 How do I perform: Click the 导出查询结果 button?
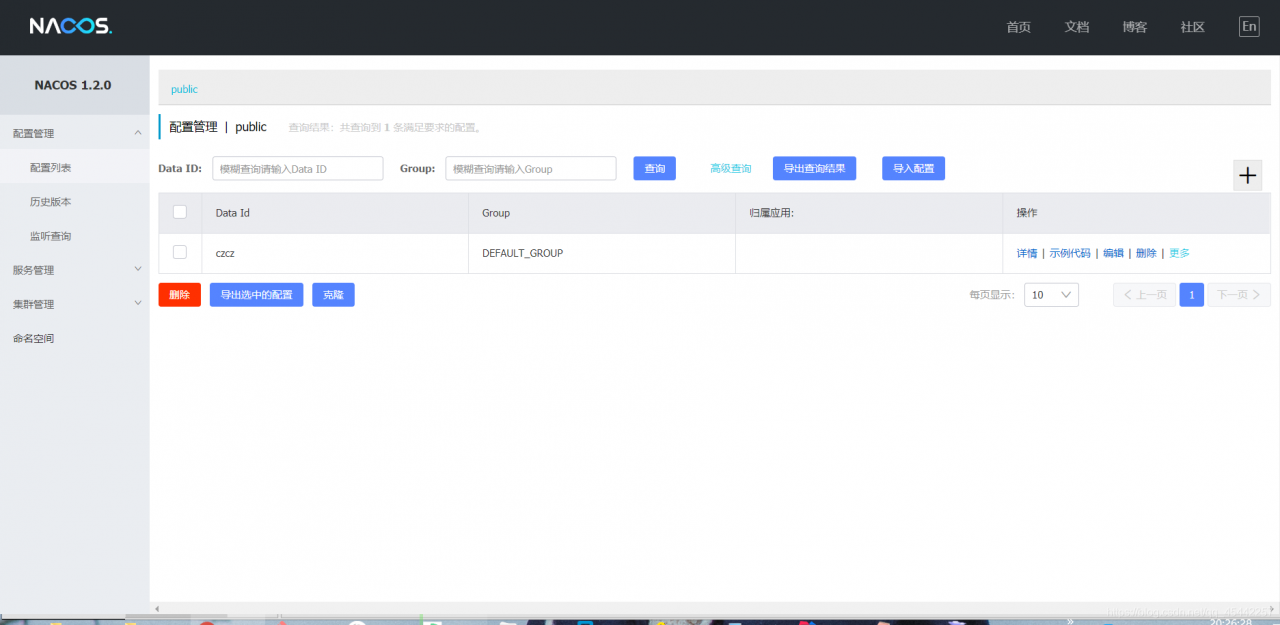(x=814, y=169)
